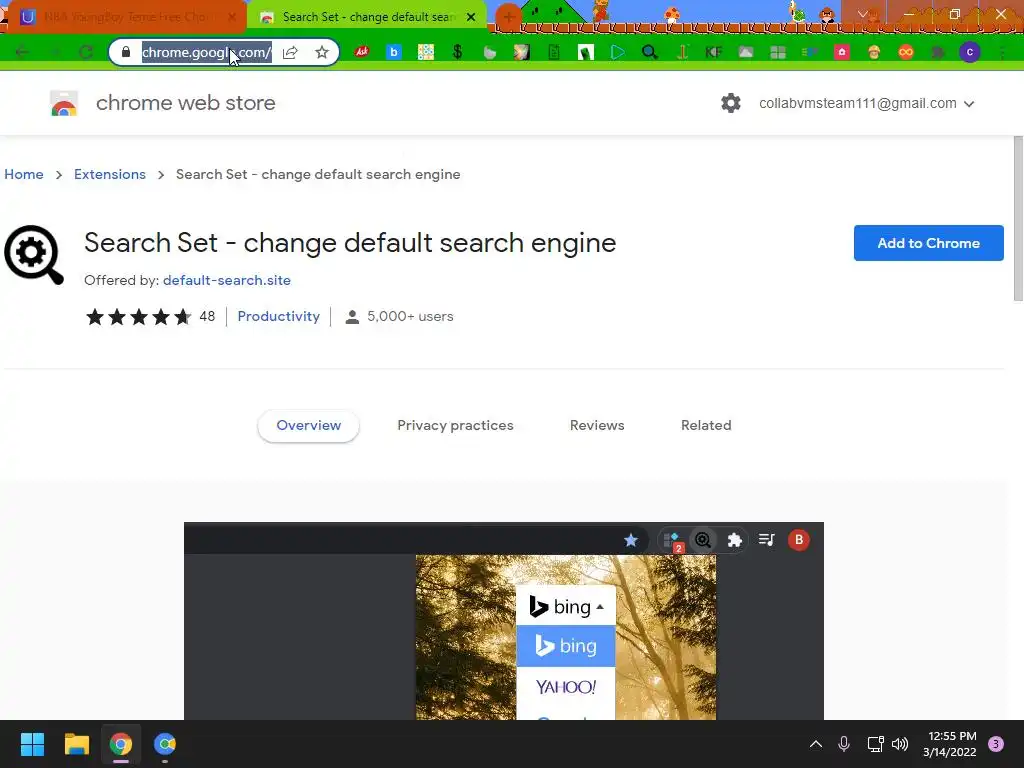Screen dimensions: 1024x768
Task: Open the gray picture extension icon
Action: point(746,52)
